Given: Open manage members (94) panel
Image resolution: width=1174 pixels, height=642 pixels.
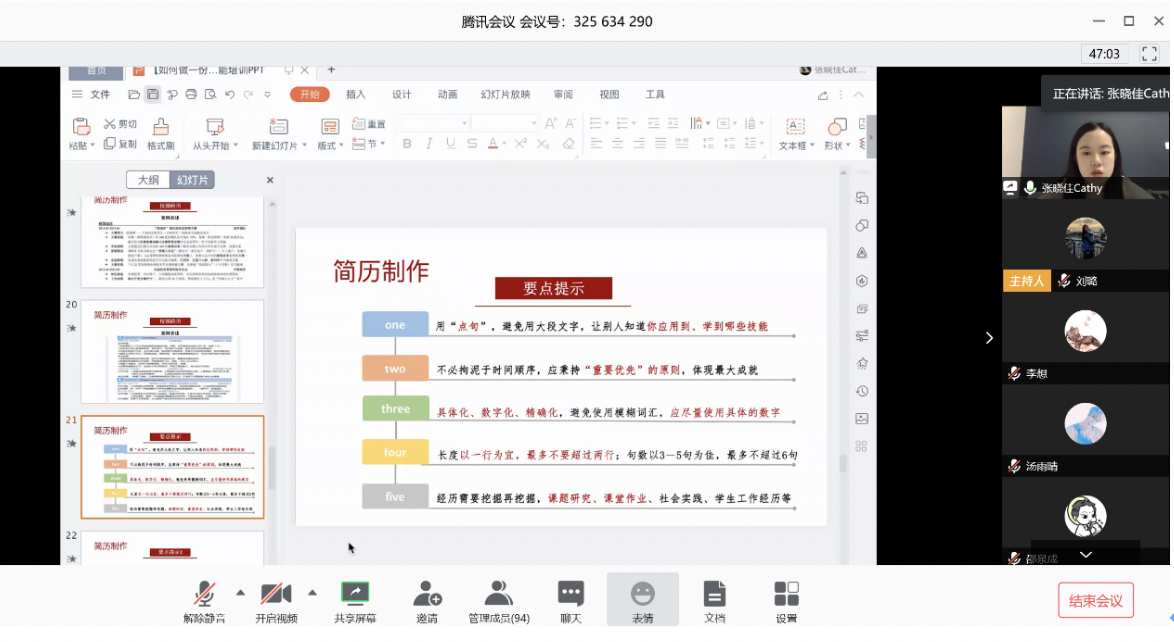Looking at the screenshot, I should coord(498,594).
